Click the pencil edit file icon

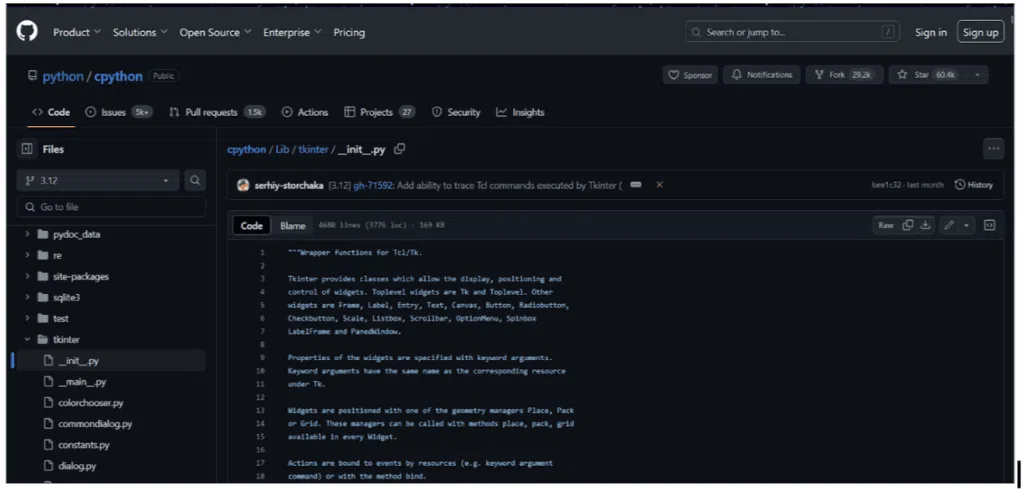click(949, 225)
